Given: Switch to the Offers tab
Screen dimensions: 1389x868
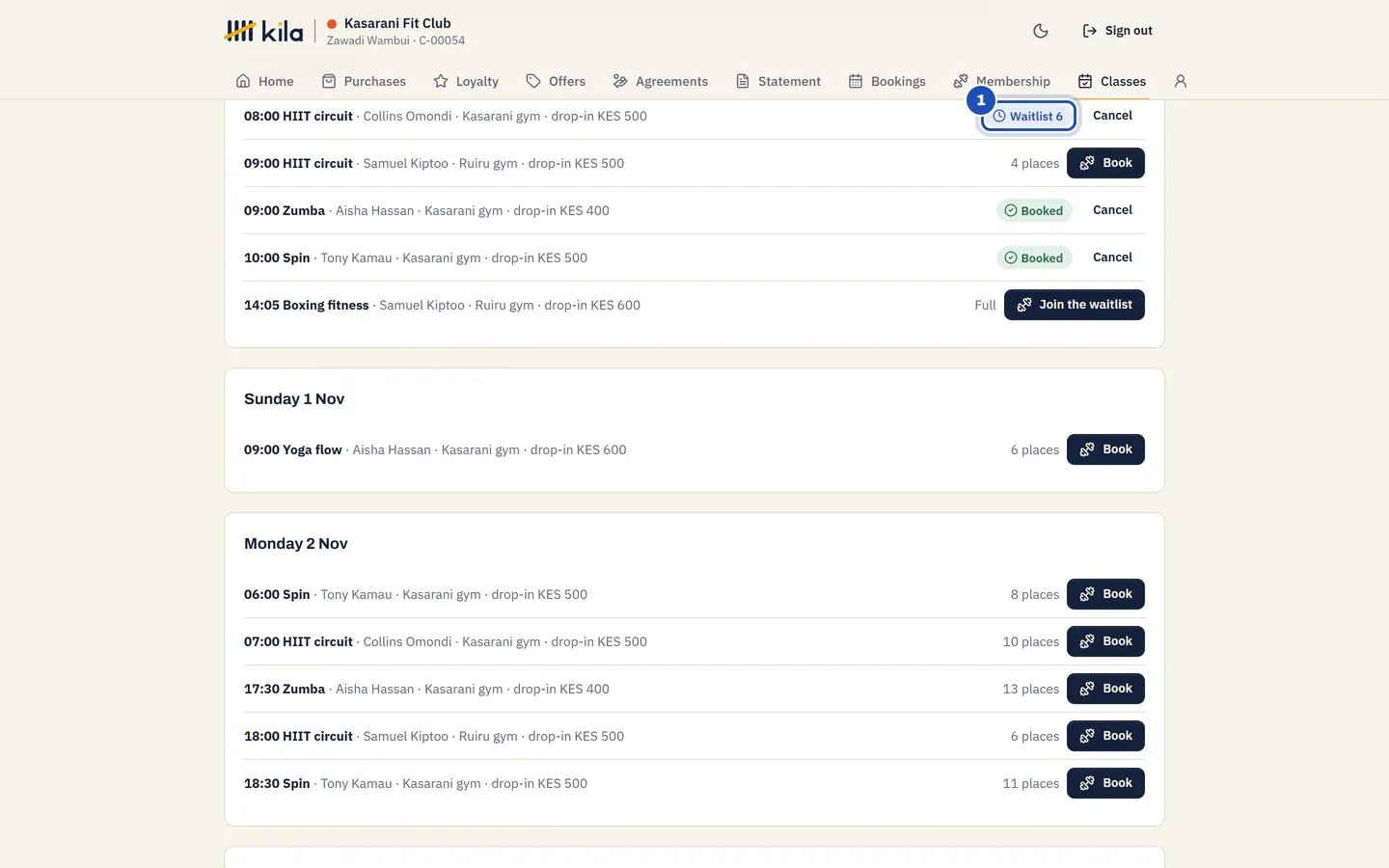Looking at the screenshot, I should [556, 81].
